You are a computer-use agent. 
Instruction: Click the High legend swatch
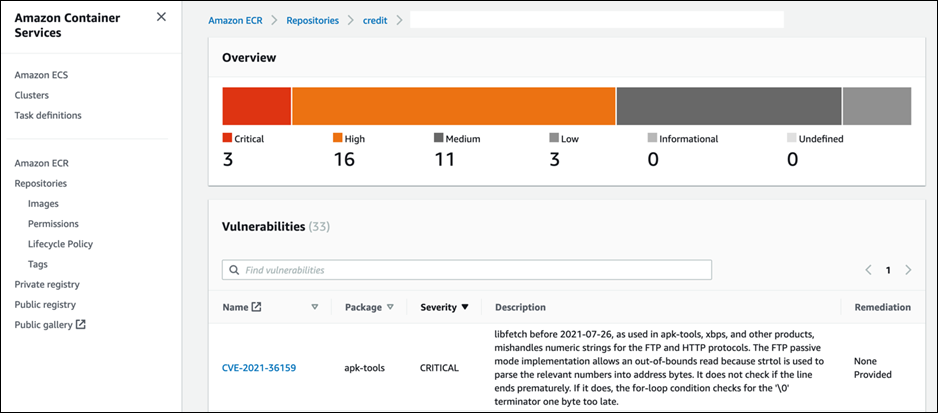337,138
